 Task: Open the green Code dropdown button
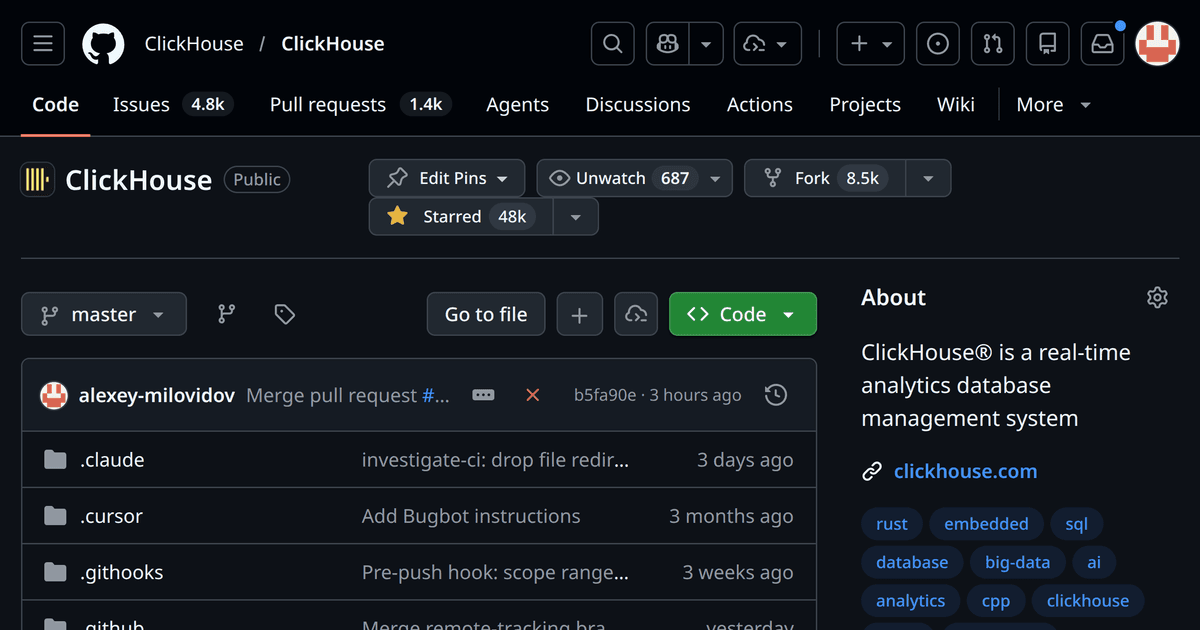pyautogui.click(x=743, y=314)
